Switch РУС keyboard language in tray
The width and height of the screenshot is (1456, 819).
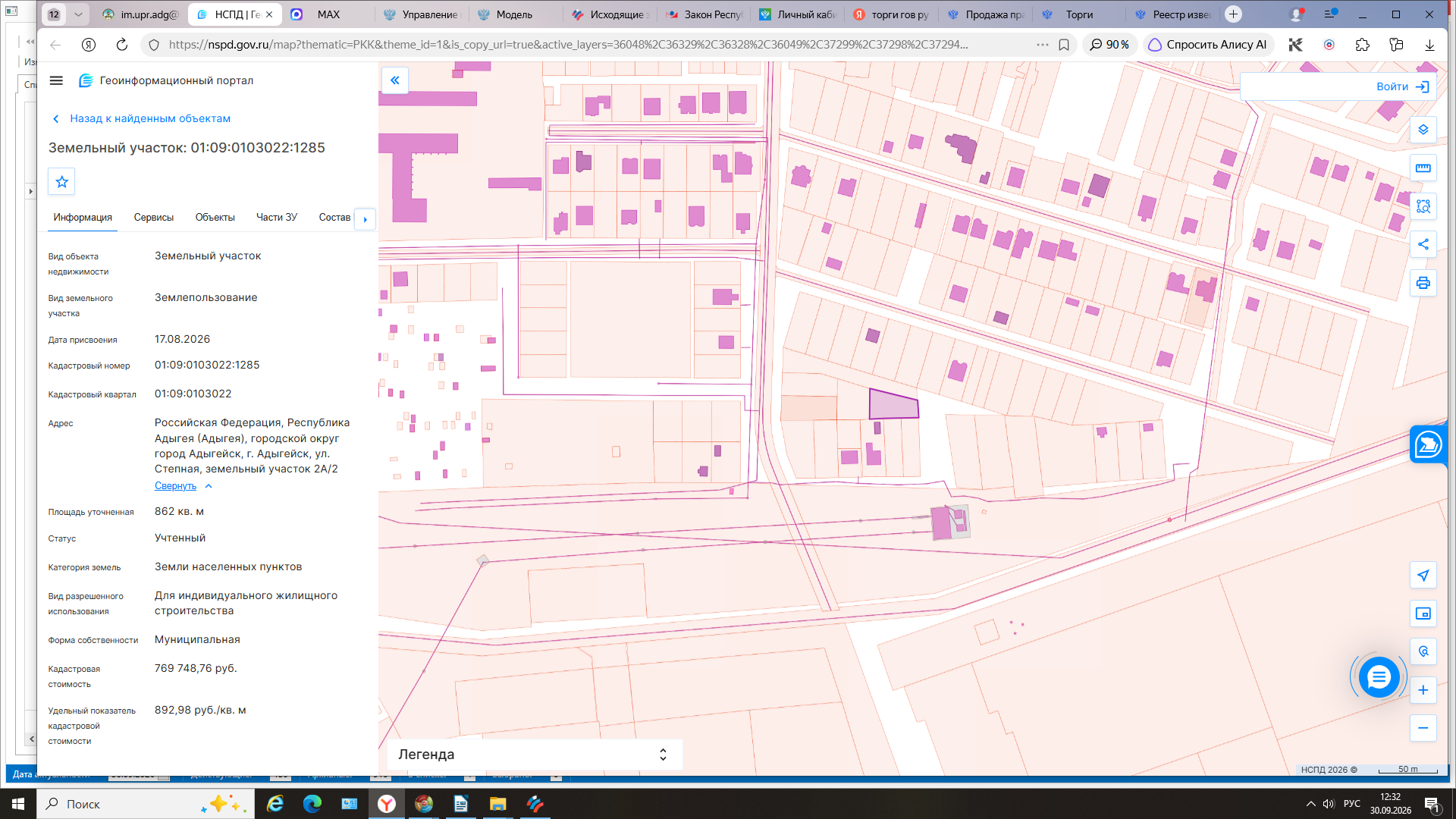1352,804
